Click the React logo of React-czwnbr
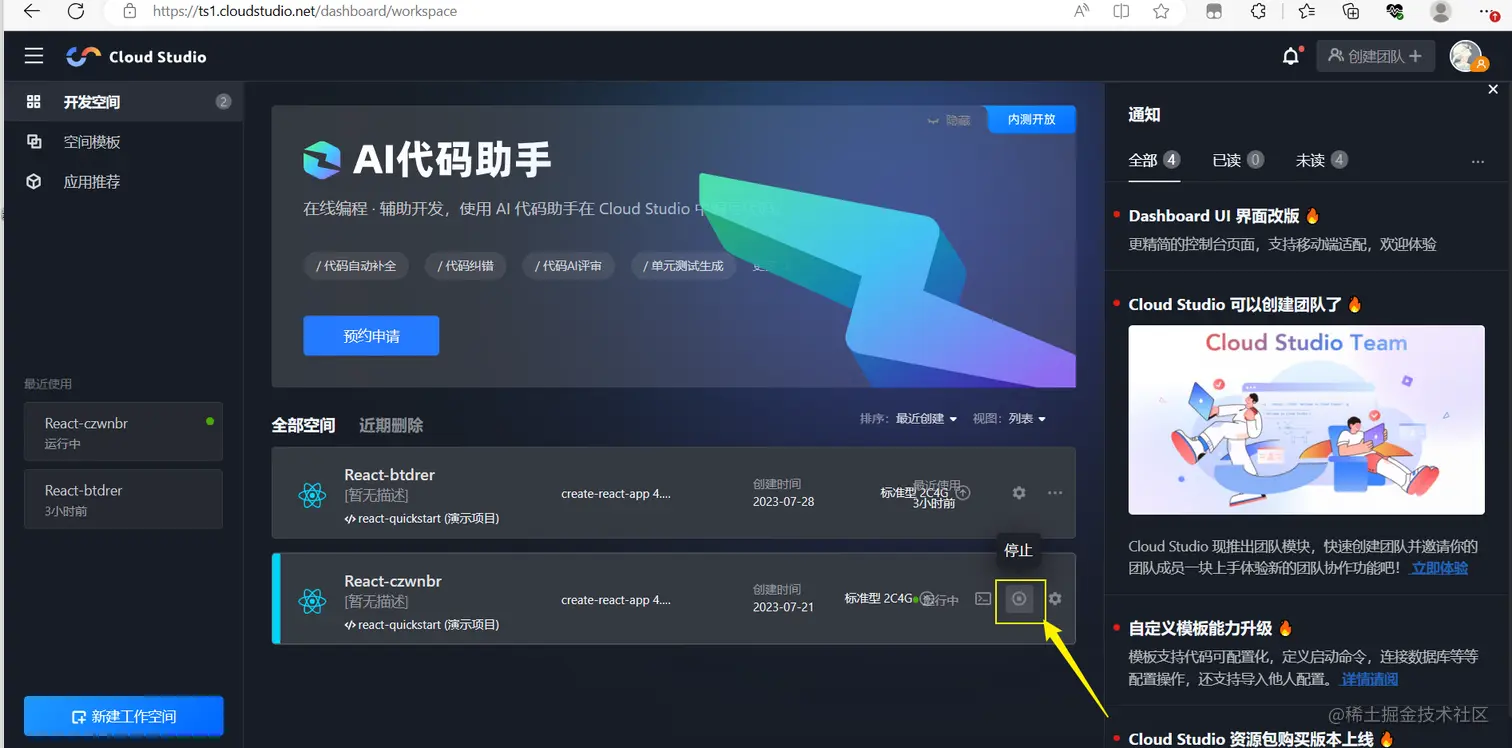Screen dimensions: 1512x748 (312, 601)
